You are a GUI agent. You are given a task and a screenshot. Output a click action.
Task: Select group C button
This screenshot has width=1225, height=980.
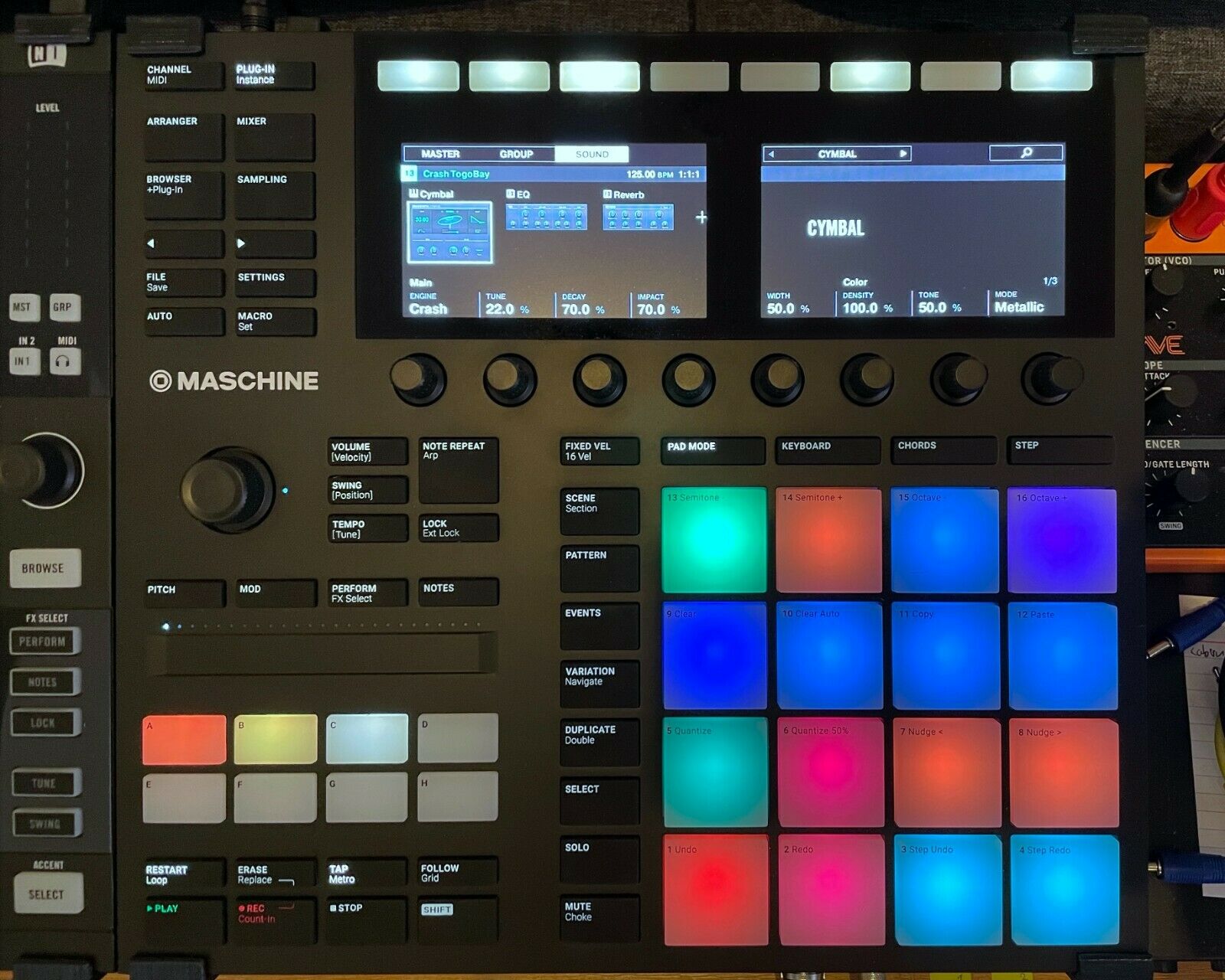(367, 739)
